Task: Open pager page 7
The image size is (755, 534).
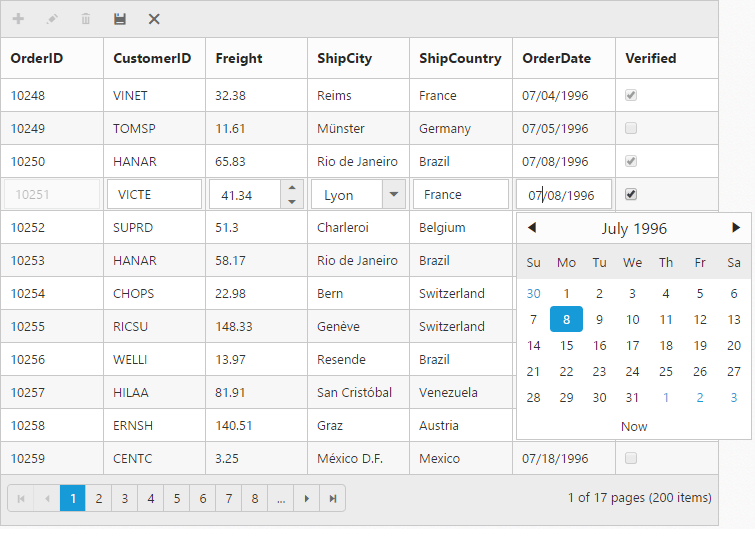Action: [x=229, y=498]
